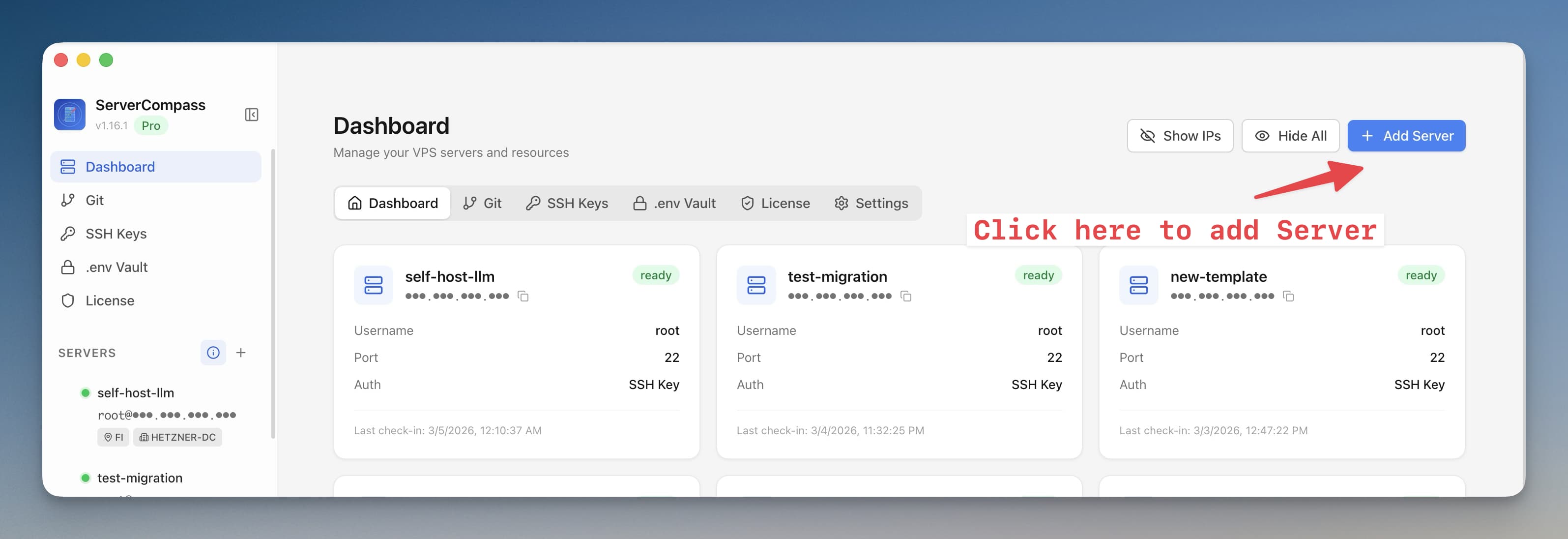Image resolution: width=1568 pixels, height=539 pixels.
Task: Copy new-template IP address icon
Action: [1288, 296]
